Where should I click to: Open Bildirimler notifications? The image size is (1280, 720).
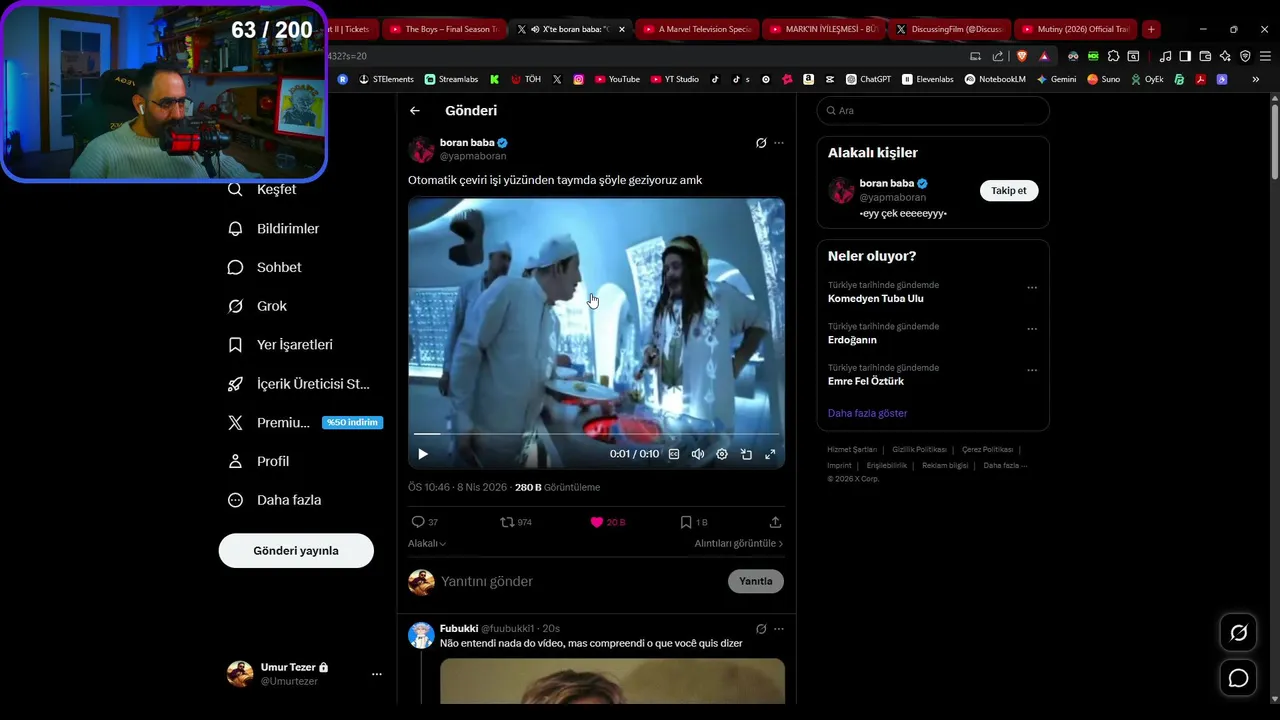click(x=274, y=229)
